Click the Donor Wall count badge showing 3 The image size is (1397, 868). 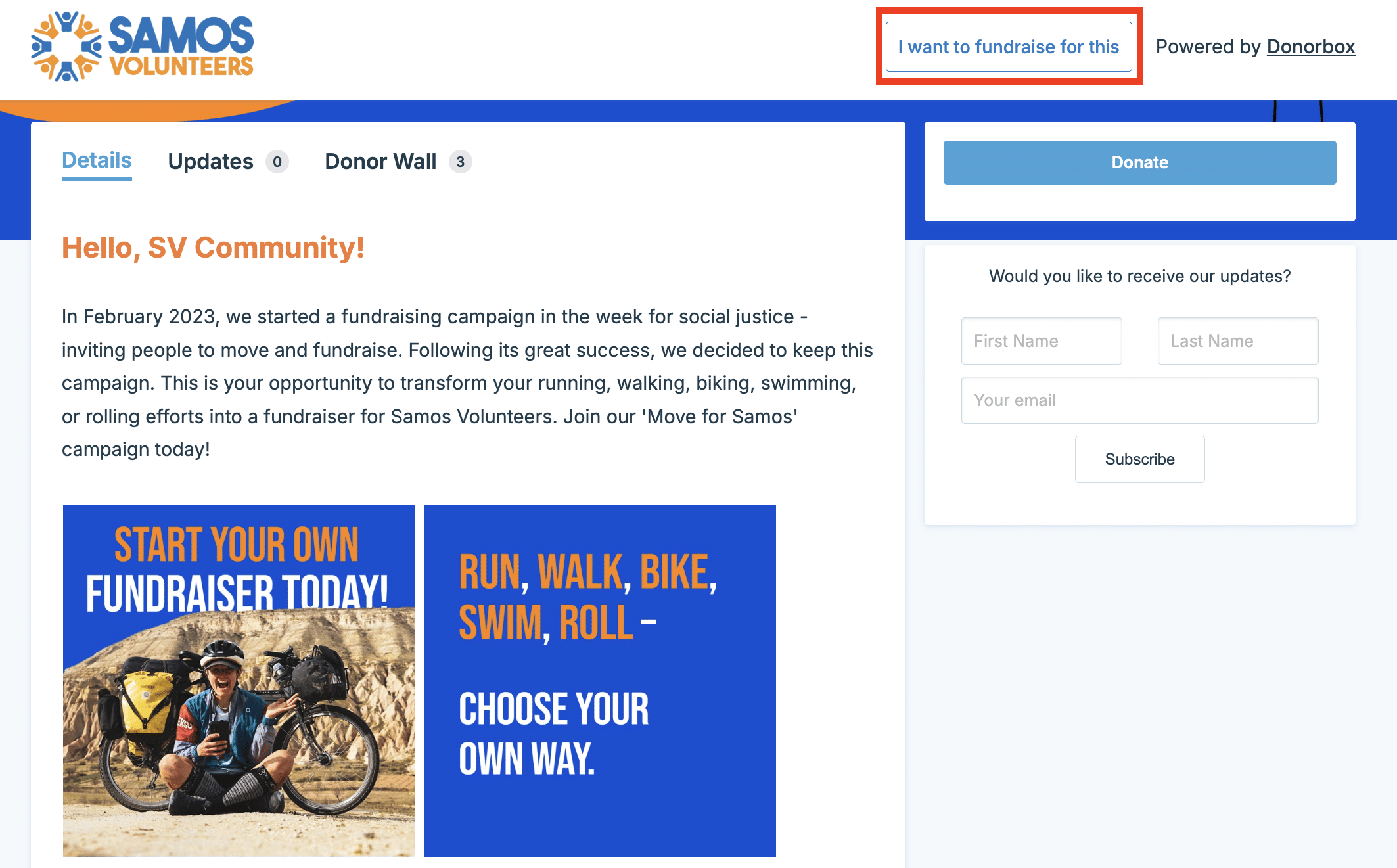click(460, 162)
